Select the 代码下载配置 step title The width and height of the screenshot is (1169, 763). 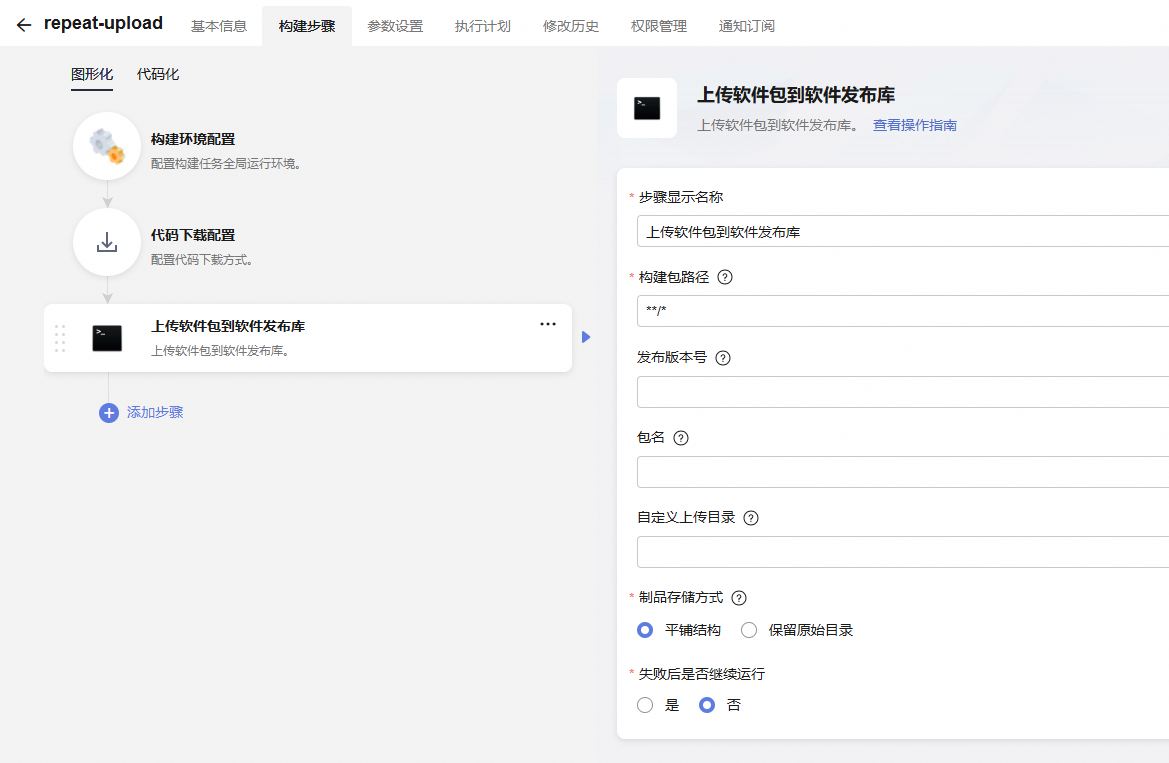193,236
